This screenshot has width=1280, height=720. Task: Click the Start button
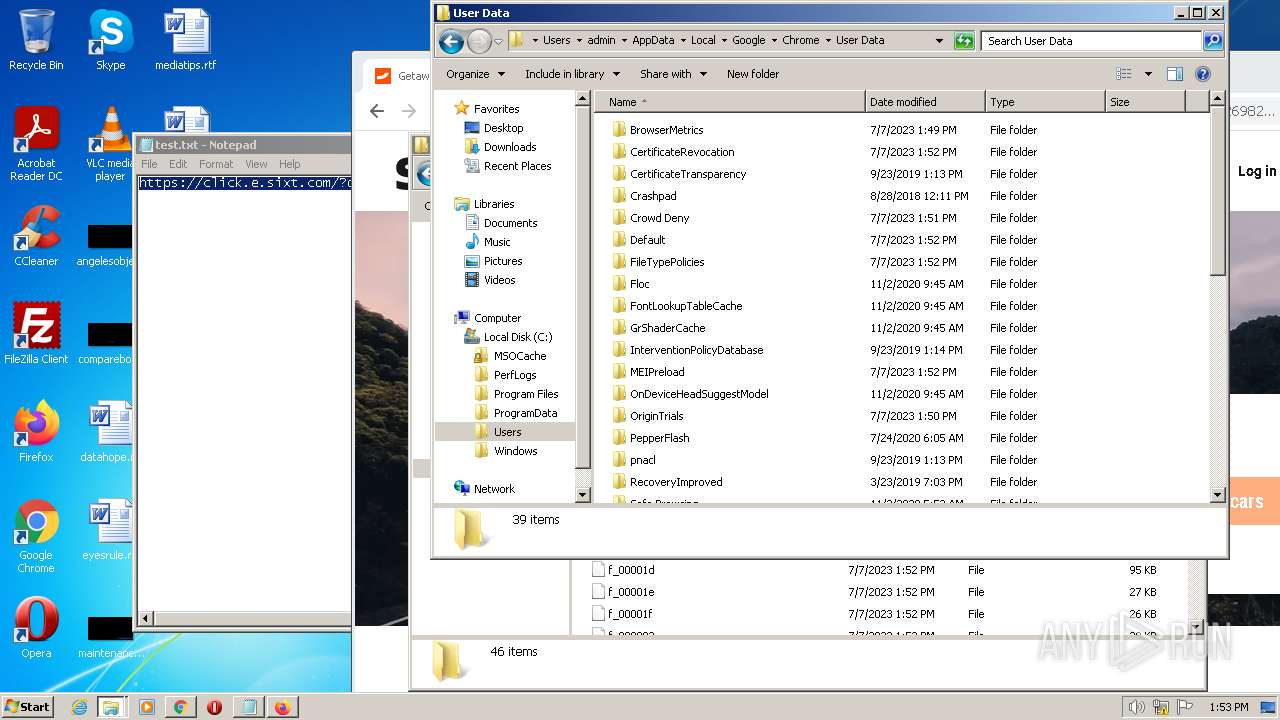pos(27,707)
